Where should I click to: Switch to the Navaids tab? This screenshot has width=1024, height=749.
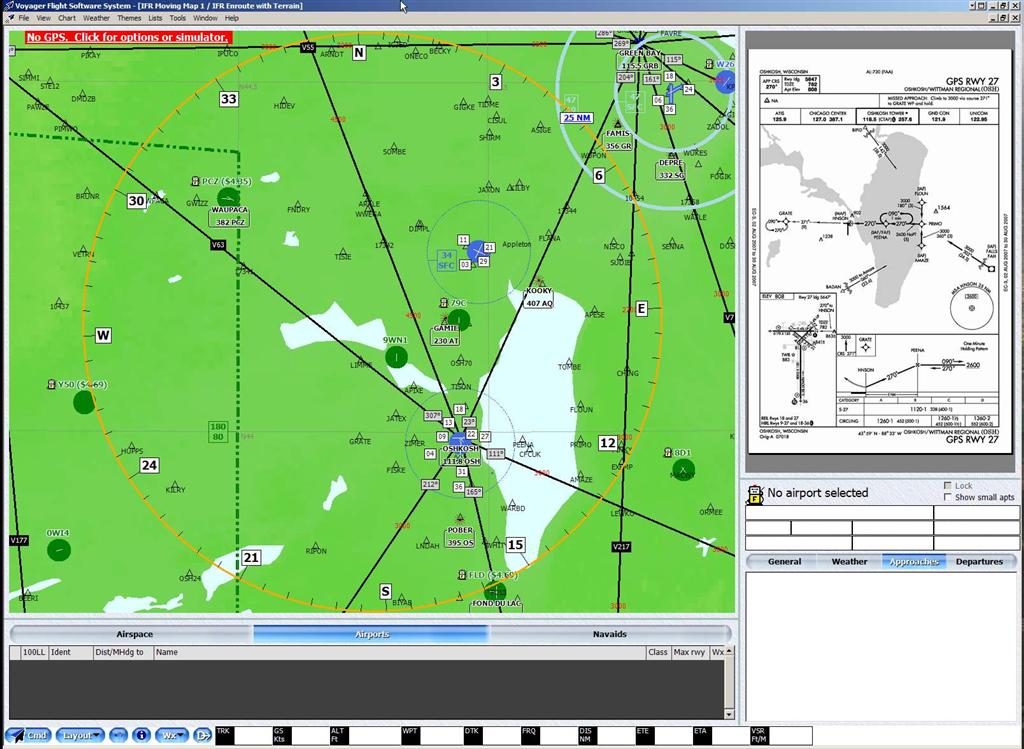coord(610,634)
